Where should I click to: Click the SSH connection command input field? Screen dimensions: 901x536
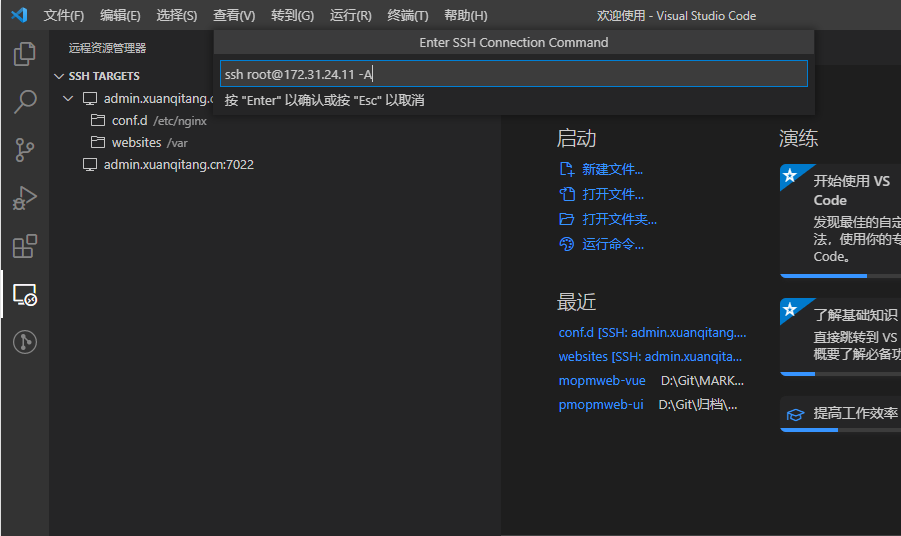pyautogui.click(x=514, y=74)
